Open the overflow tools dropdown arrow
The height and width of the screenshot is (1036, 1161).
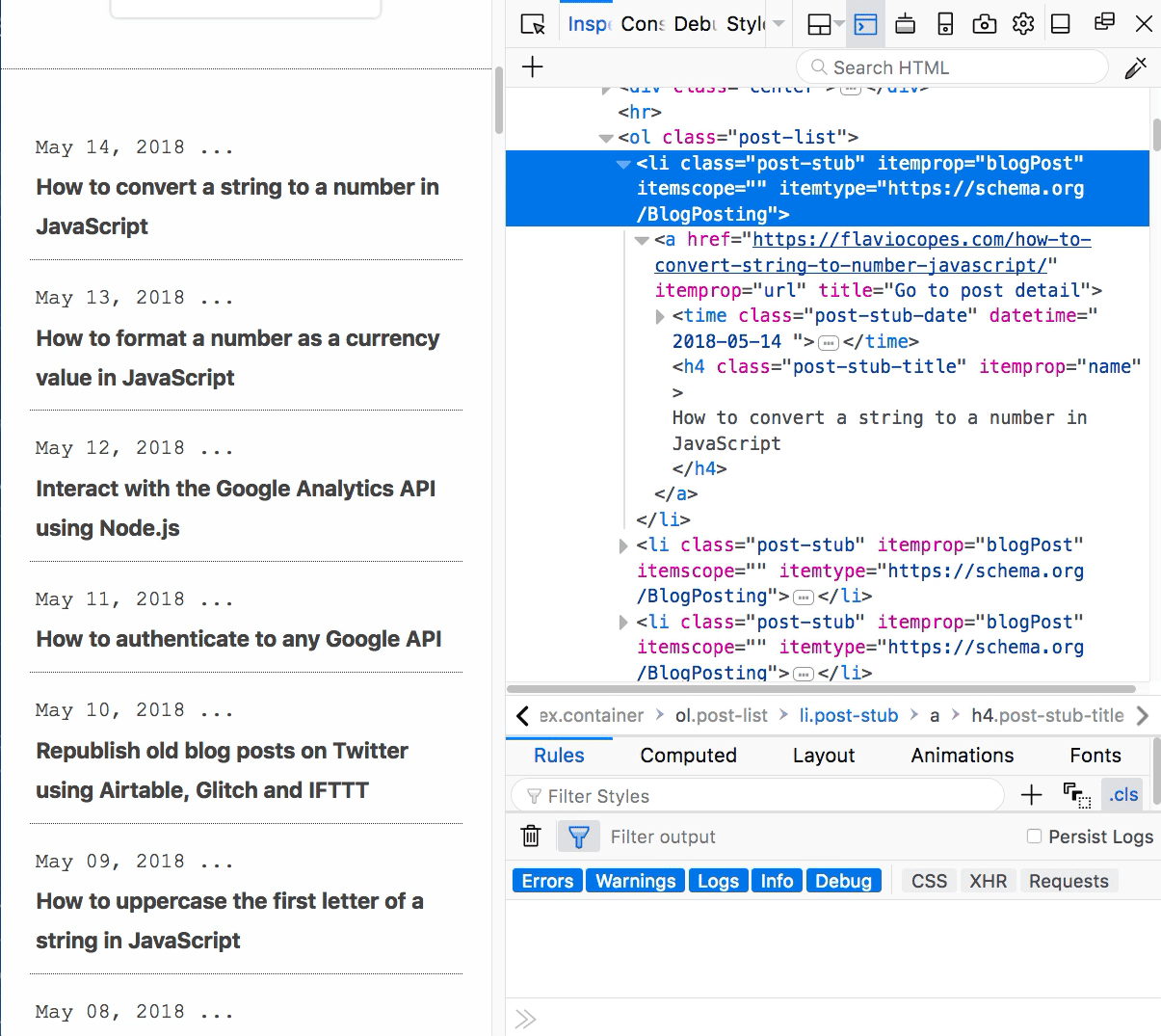click(x=778, y=24)
